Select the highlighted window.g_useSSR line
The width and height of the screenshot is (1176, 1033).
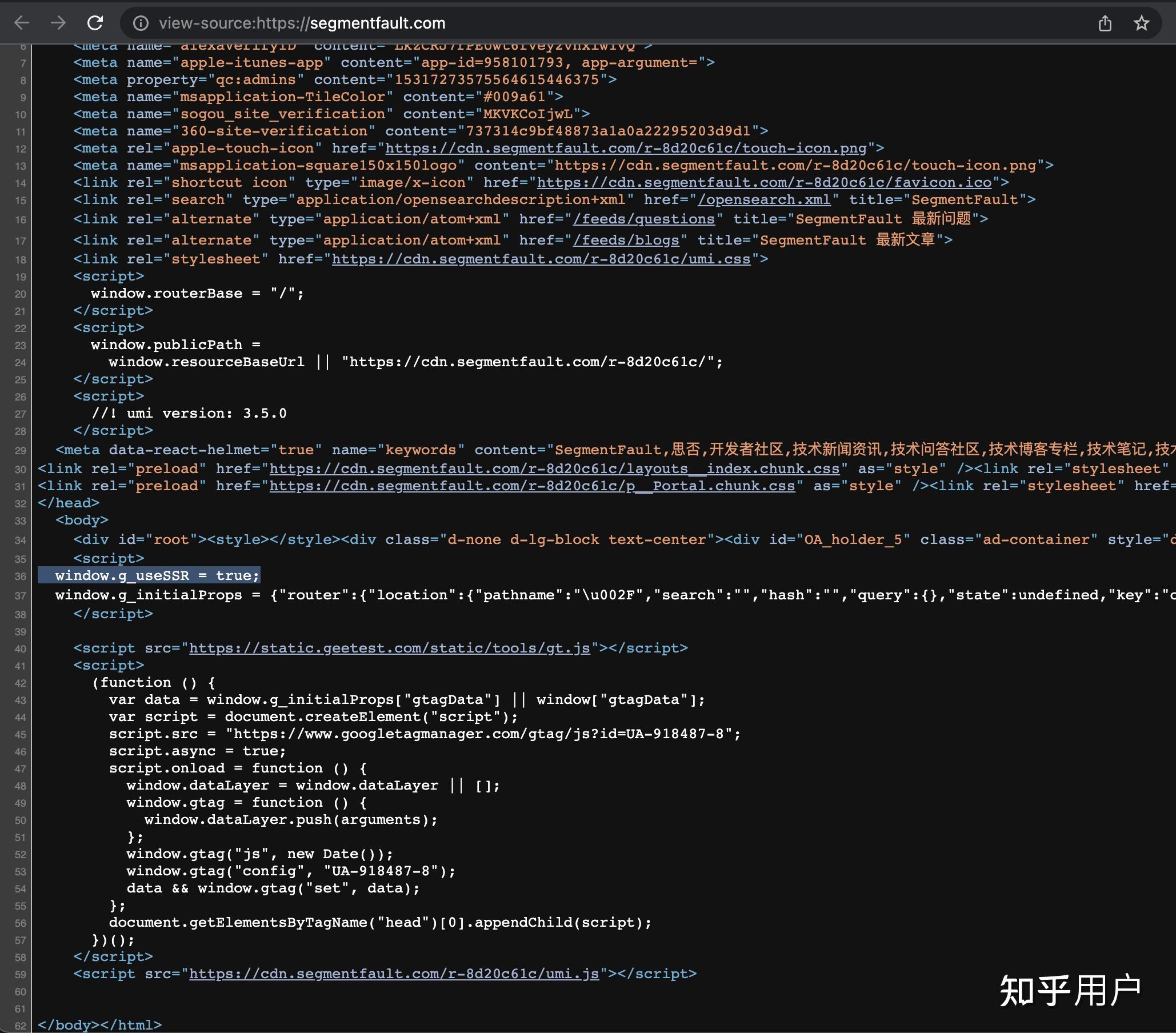point(149,575)
